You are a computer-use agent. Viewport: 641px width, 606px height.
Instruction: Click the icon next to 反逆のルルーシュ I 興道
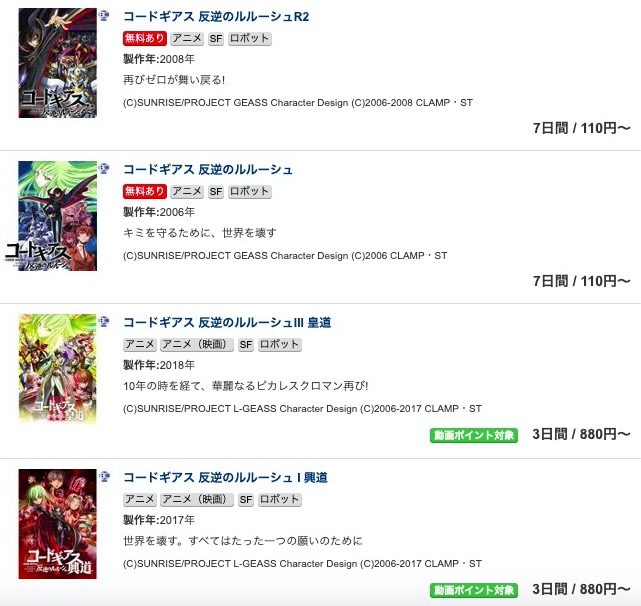(x=105, y=476)
